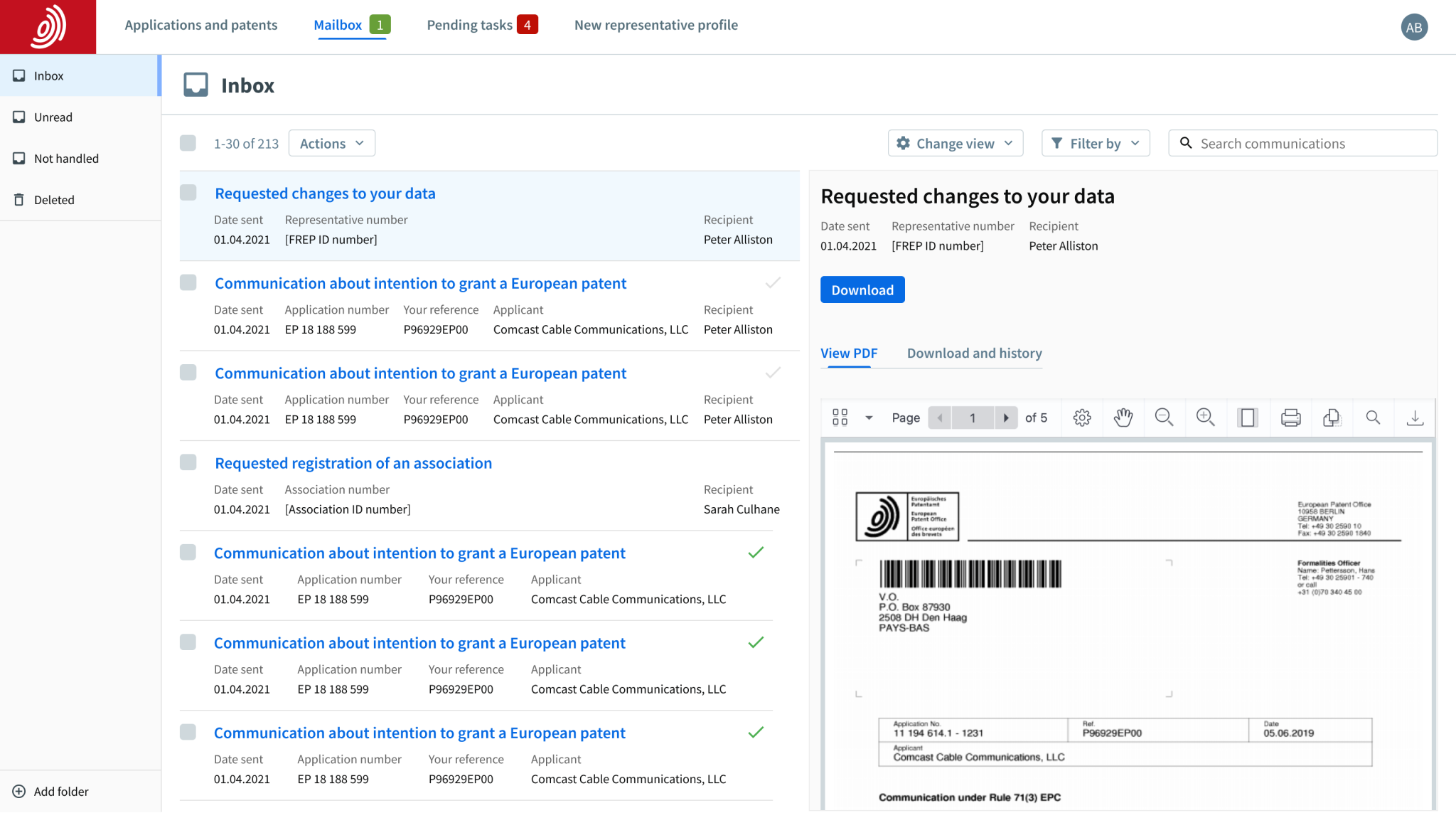Screen dimensions: 1456x813
Task: Open the Filter by dropdown
Action: click(1095, 143)
